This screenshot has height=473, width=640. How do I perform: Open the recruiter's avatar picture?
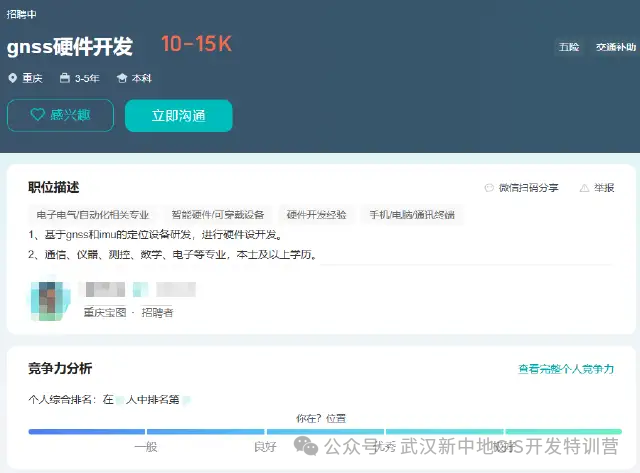50,301
